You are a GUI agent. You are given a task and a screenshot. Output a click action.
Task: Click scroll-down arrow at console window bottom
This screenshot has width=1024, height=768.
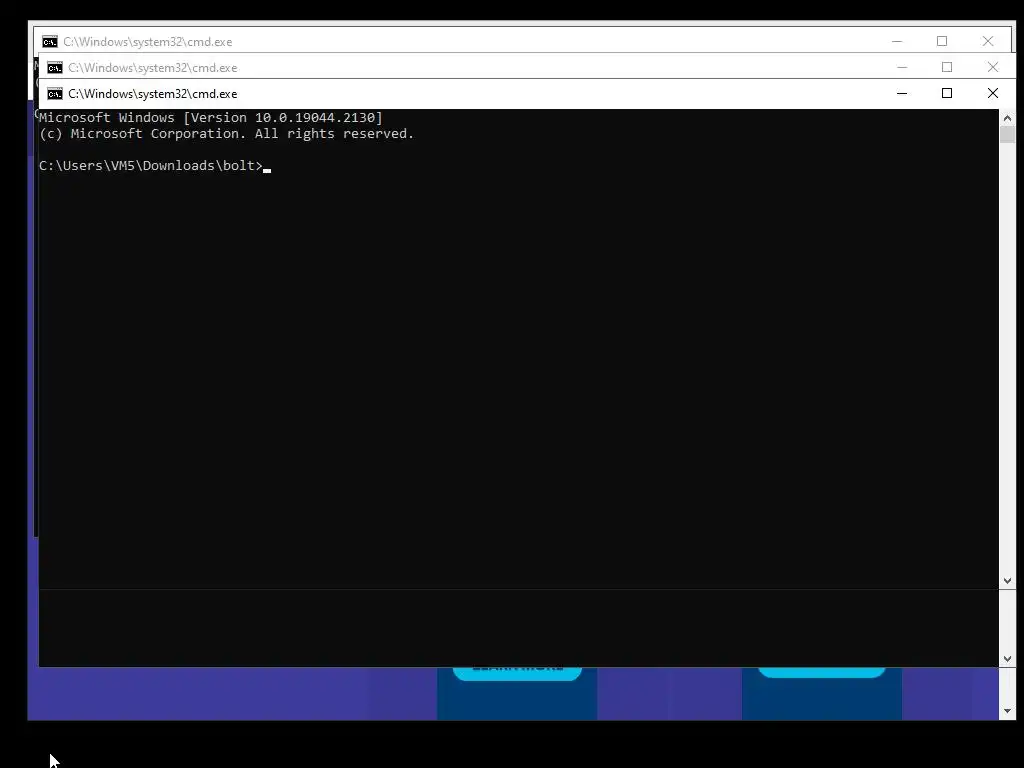click(1007, 659)
